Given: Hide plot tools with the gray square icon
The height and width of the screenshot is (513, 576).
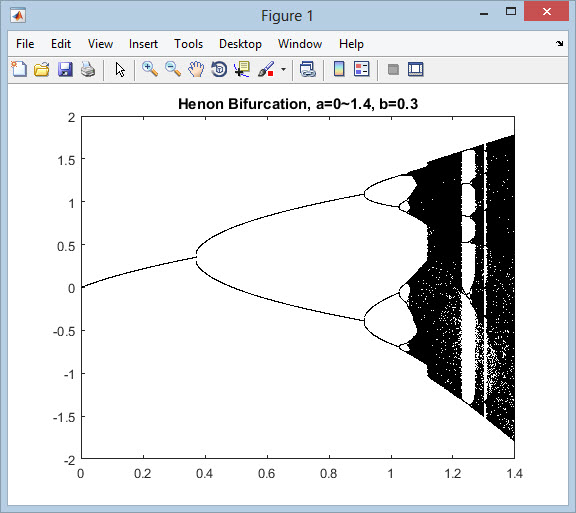Looking at the screenshot, I should pyautogui.click(x=393, y=69).
